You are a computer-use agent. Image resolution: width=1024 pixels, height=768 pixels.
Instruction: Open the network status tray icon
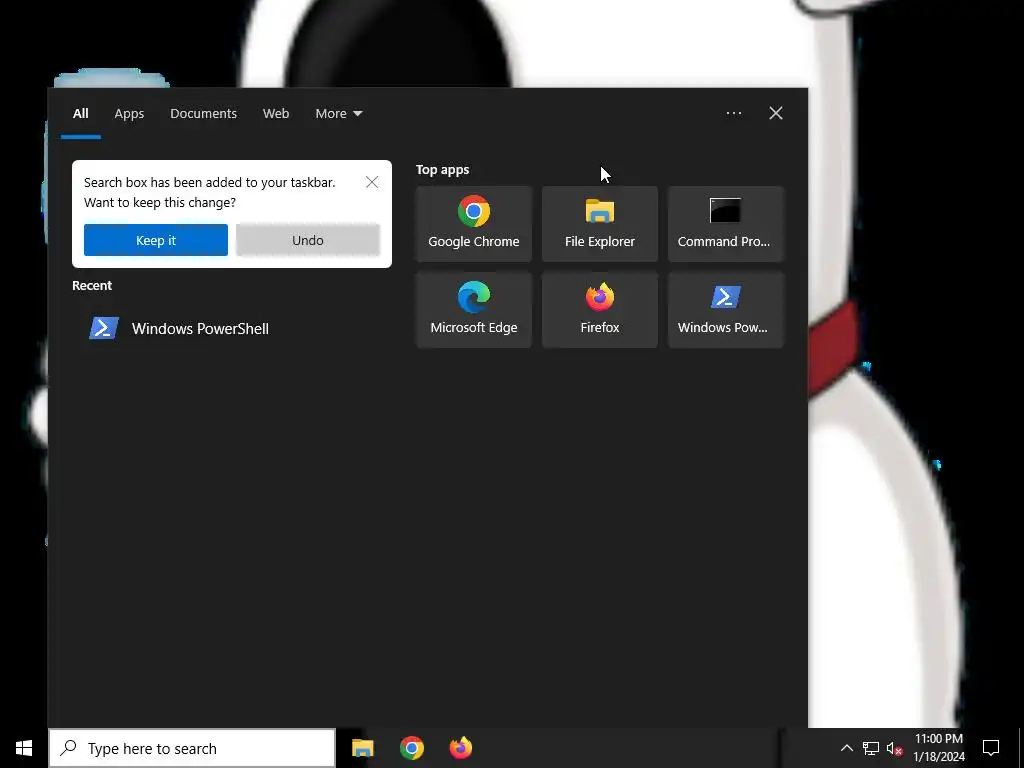[871, 748]
